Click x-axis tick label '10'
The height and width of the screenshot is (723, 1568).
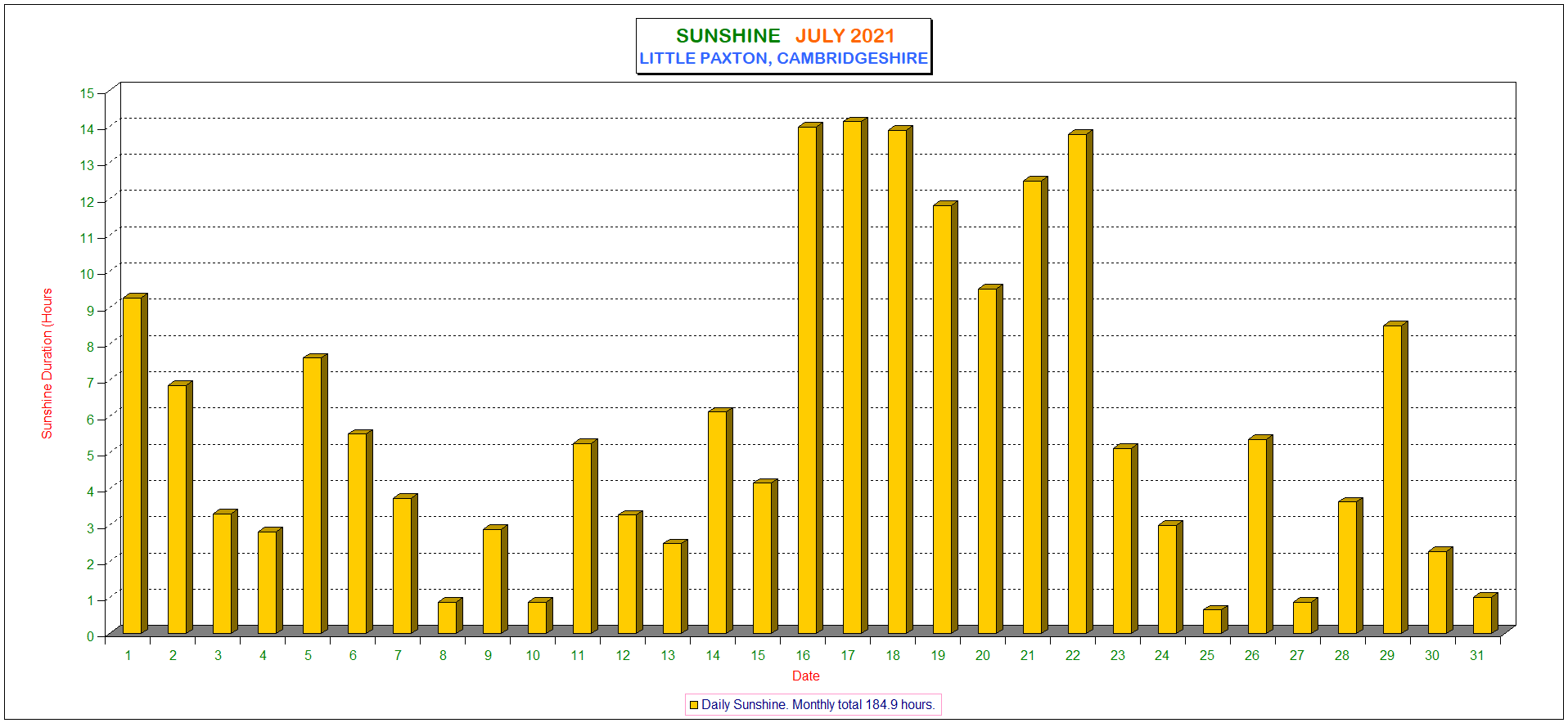click(533, 655)
